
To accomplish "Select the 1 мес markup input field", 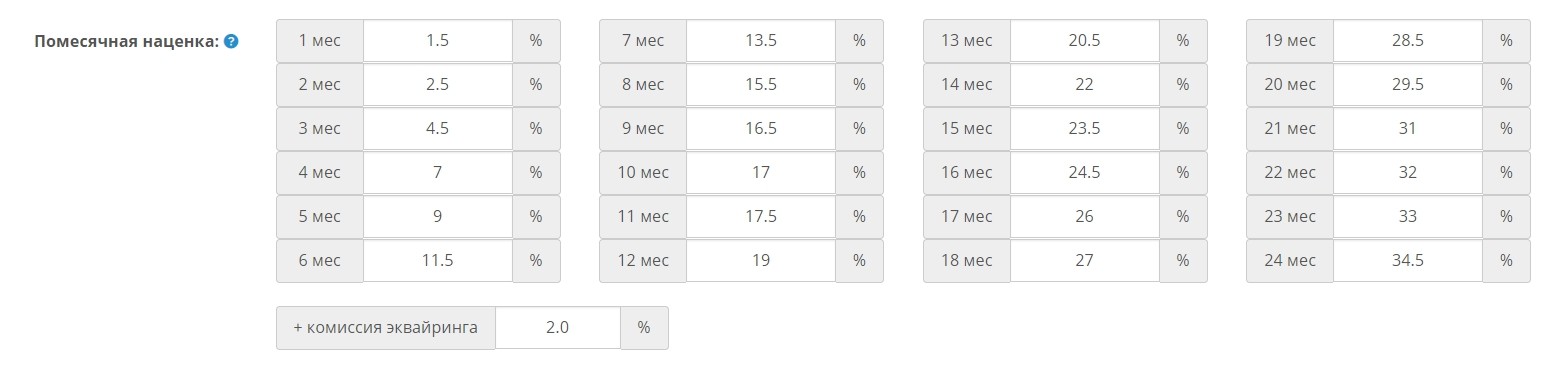I will (x=438, y=41).
